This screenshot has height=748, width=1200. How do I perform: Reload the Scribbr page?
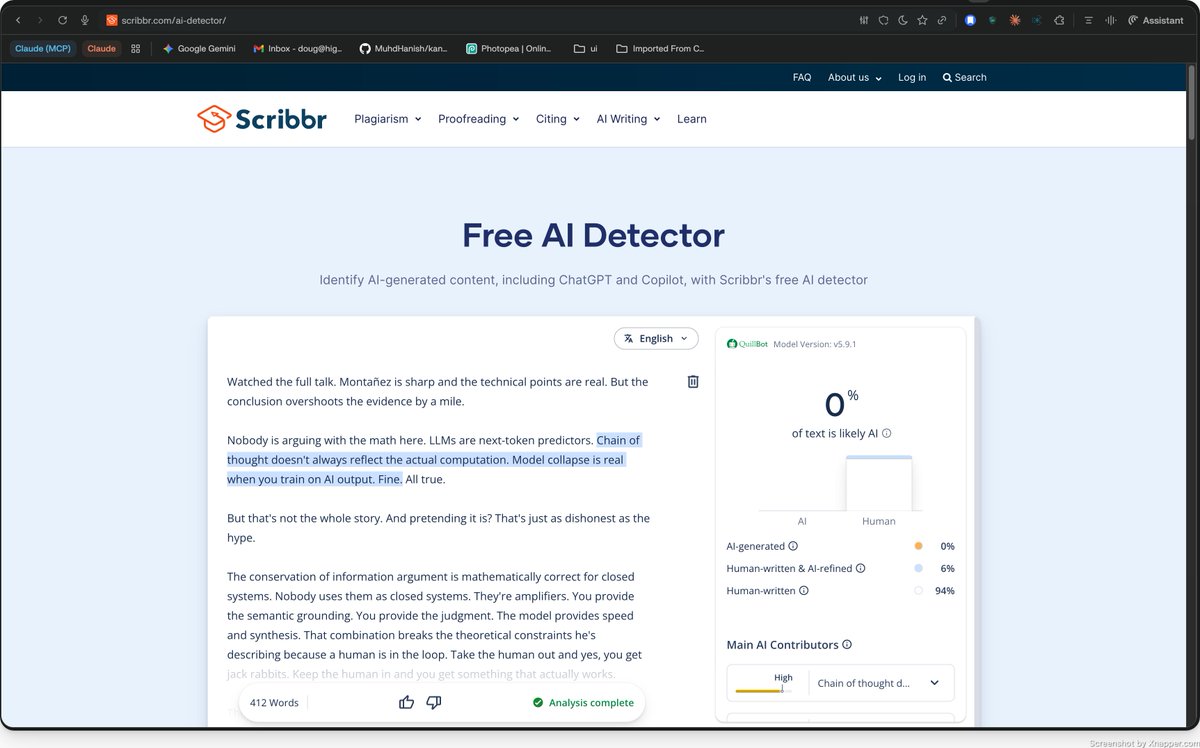pos(62,20)
